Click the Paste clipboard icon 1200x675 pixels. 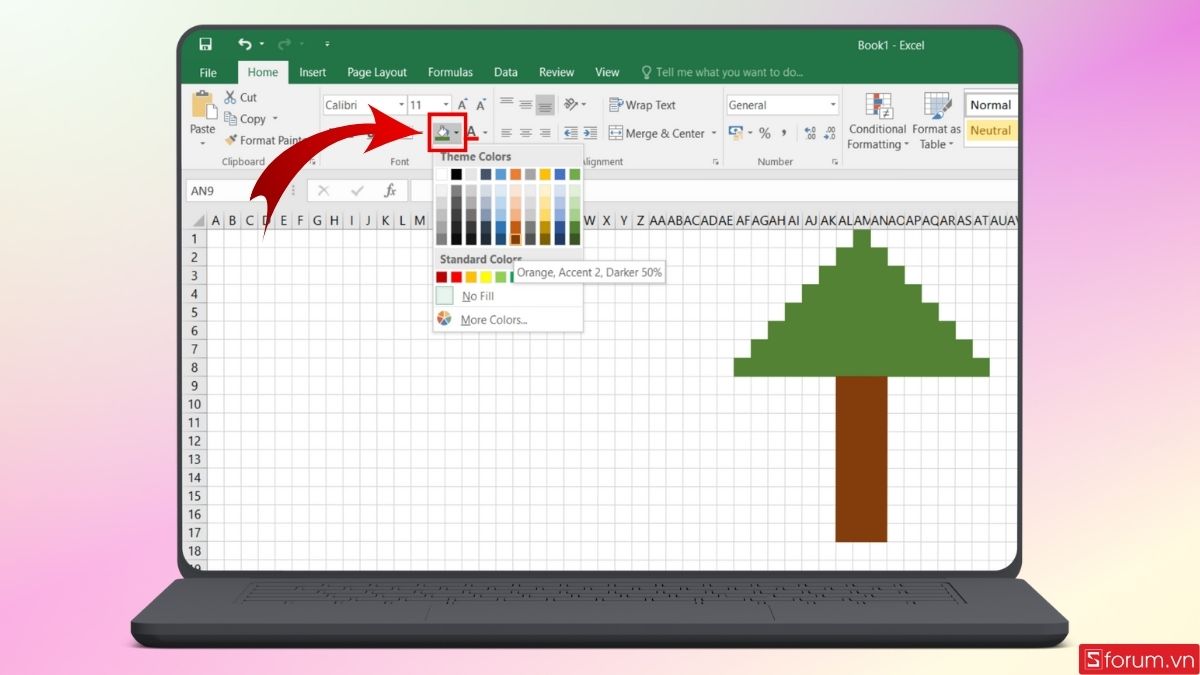203,106
